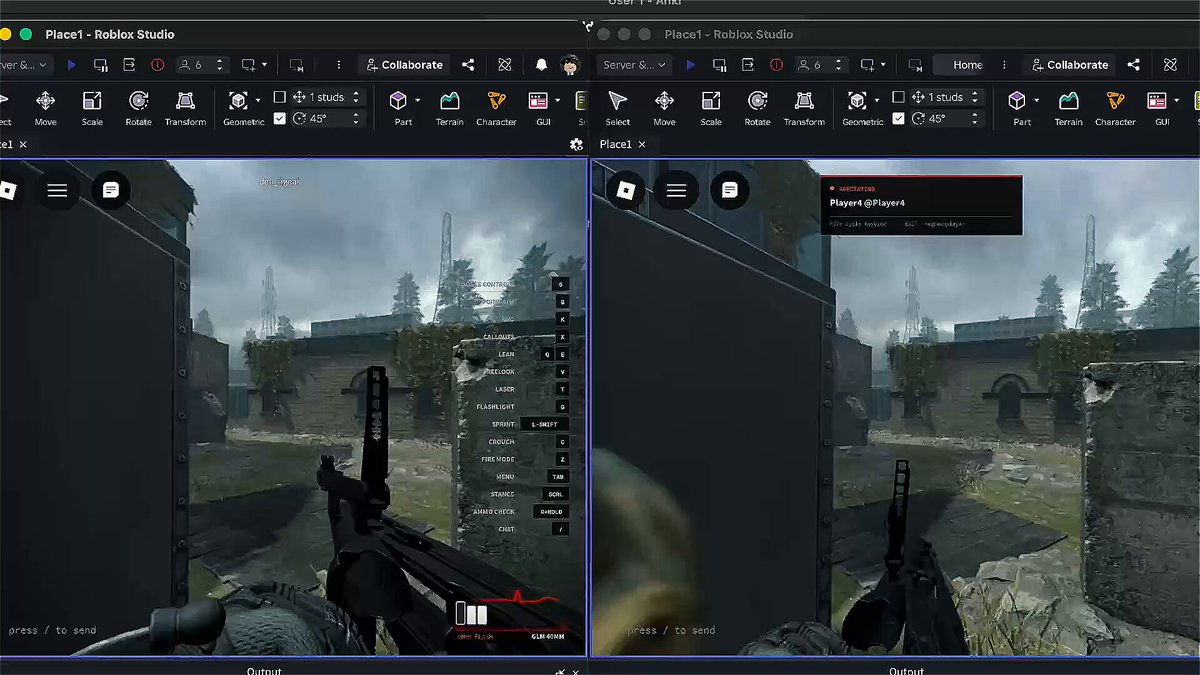Enable the move snapping checkbox in left window
This screenshot has height=675, width=1200.
coord(279,97)
